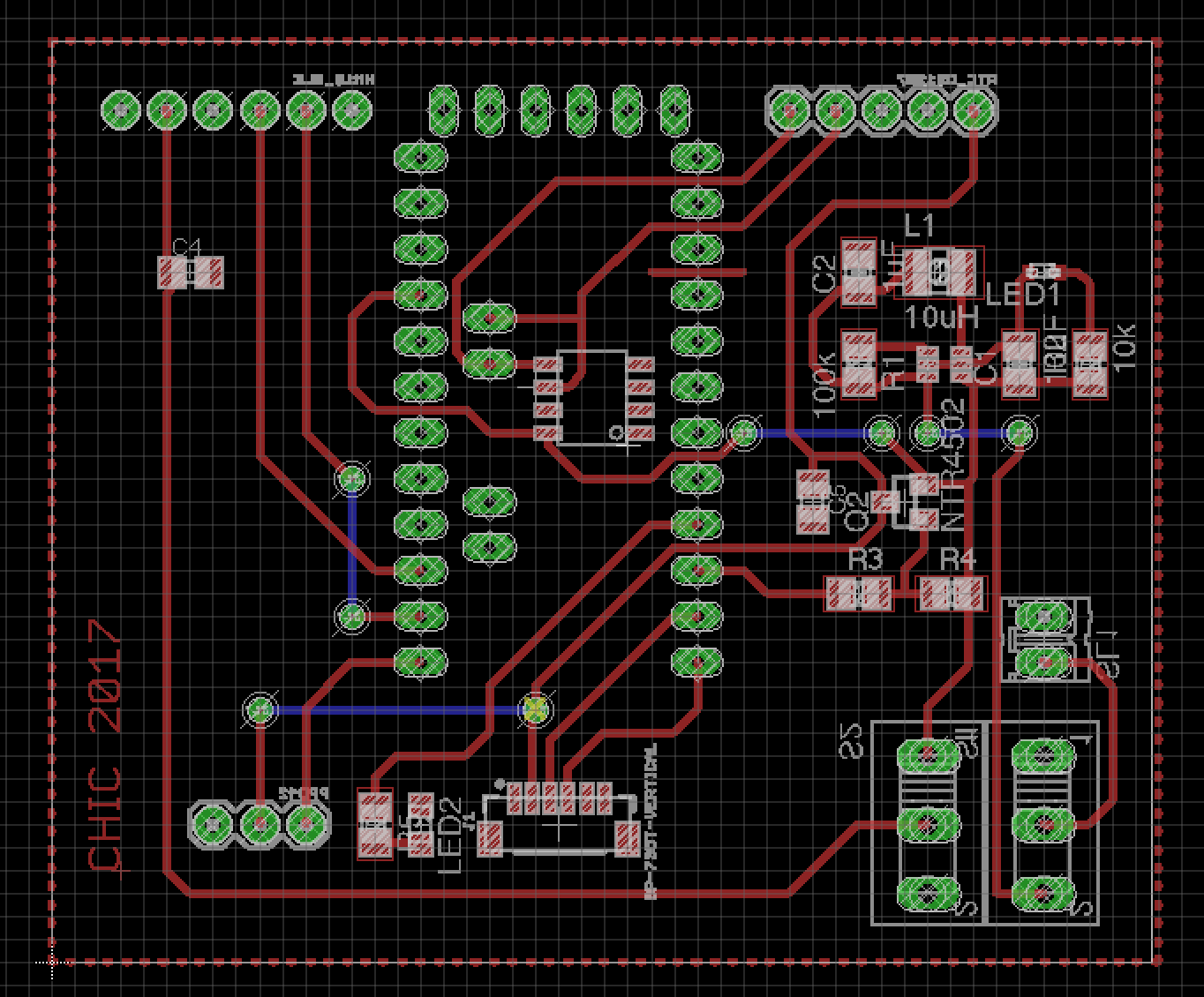Click the origin crosshair at board corner
Viewport: 1204px width, 997px height.
click(51, 962)
